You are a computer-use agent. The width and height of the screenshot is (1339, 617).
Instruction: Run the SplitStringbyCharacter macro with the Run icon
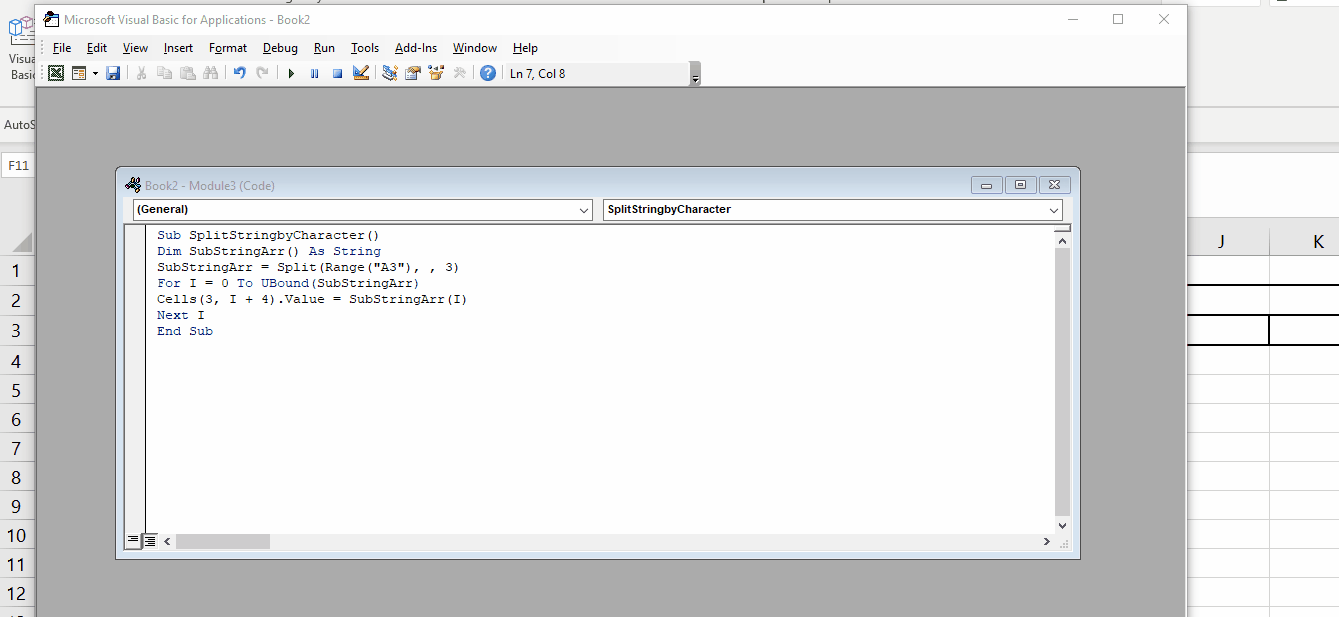coord(291,72)
